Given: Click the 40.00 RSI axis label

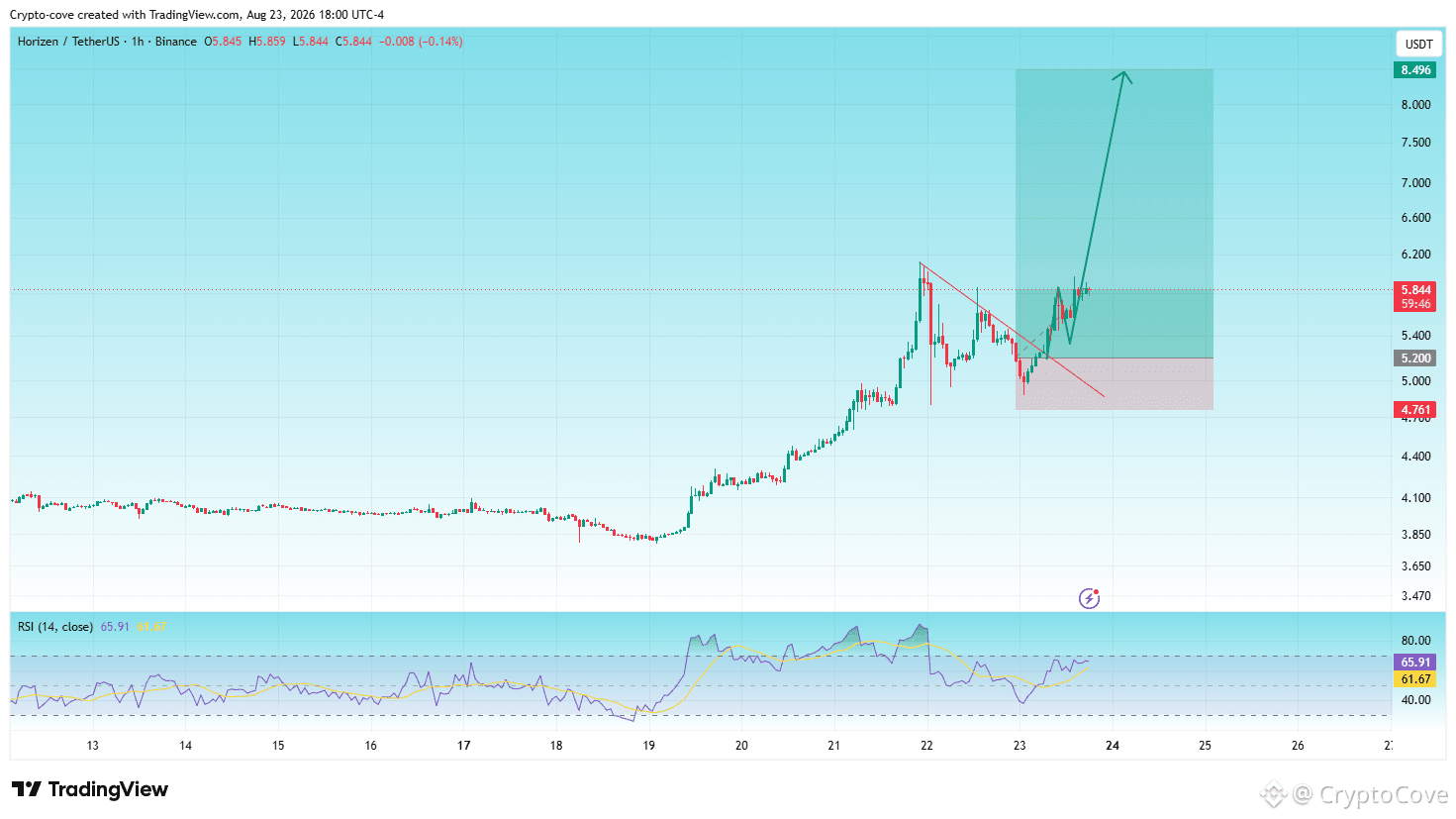Looking at the screenshot, I should 1415,700.
